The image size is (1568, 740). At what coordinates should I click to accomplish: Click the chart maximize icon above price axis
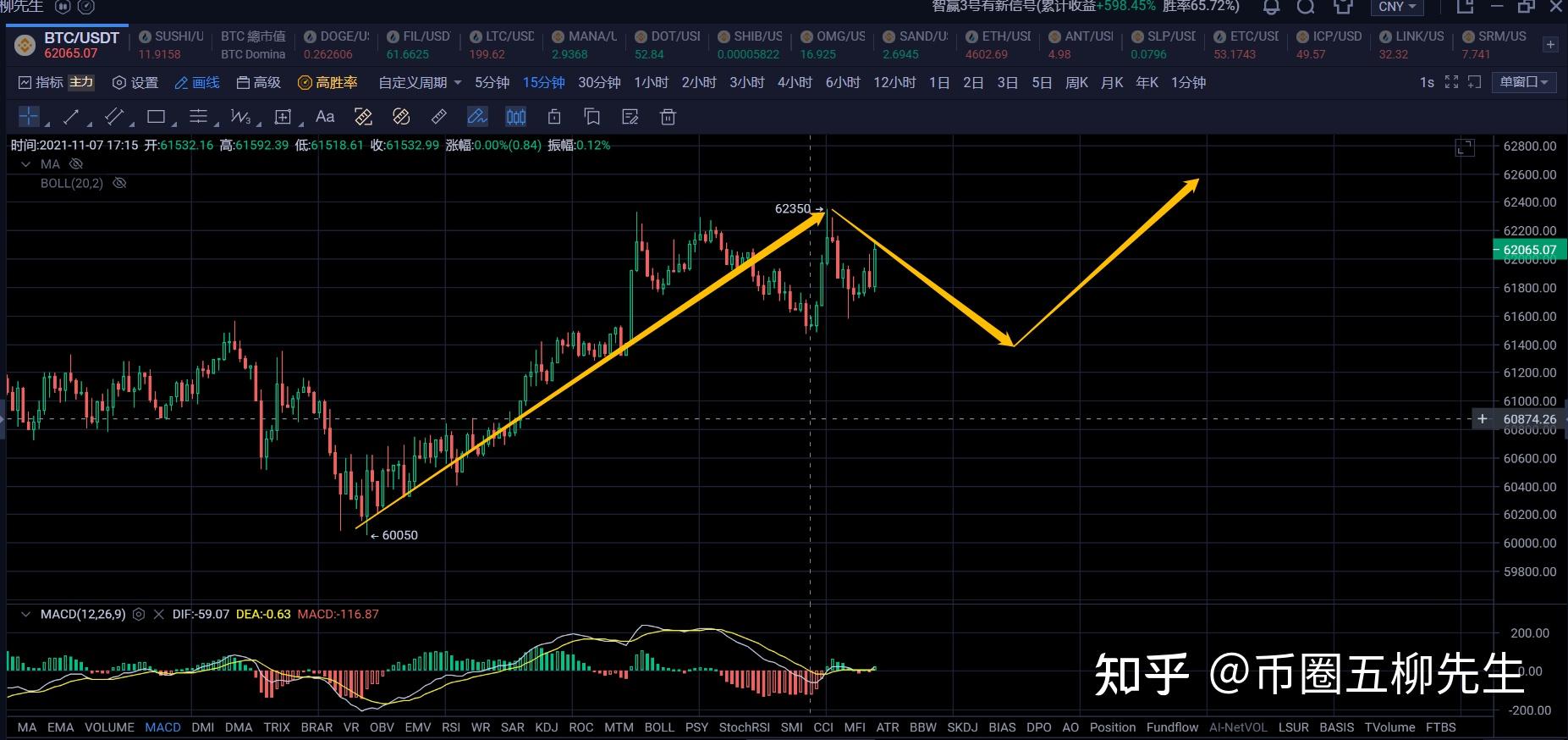[x=1465, y=147]
